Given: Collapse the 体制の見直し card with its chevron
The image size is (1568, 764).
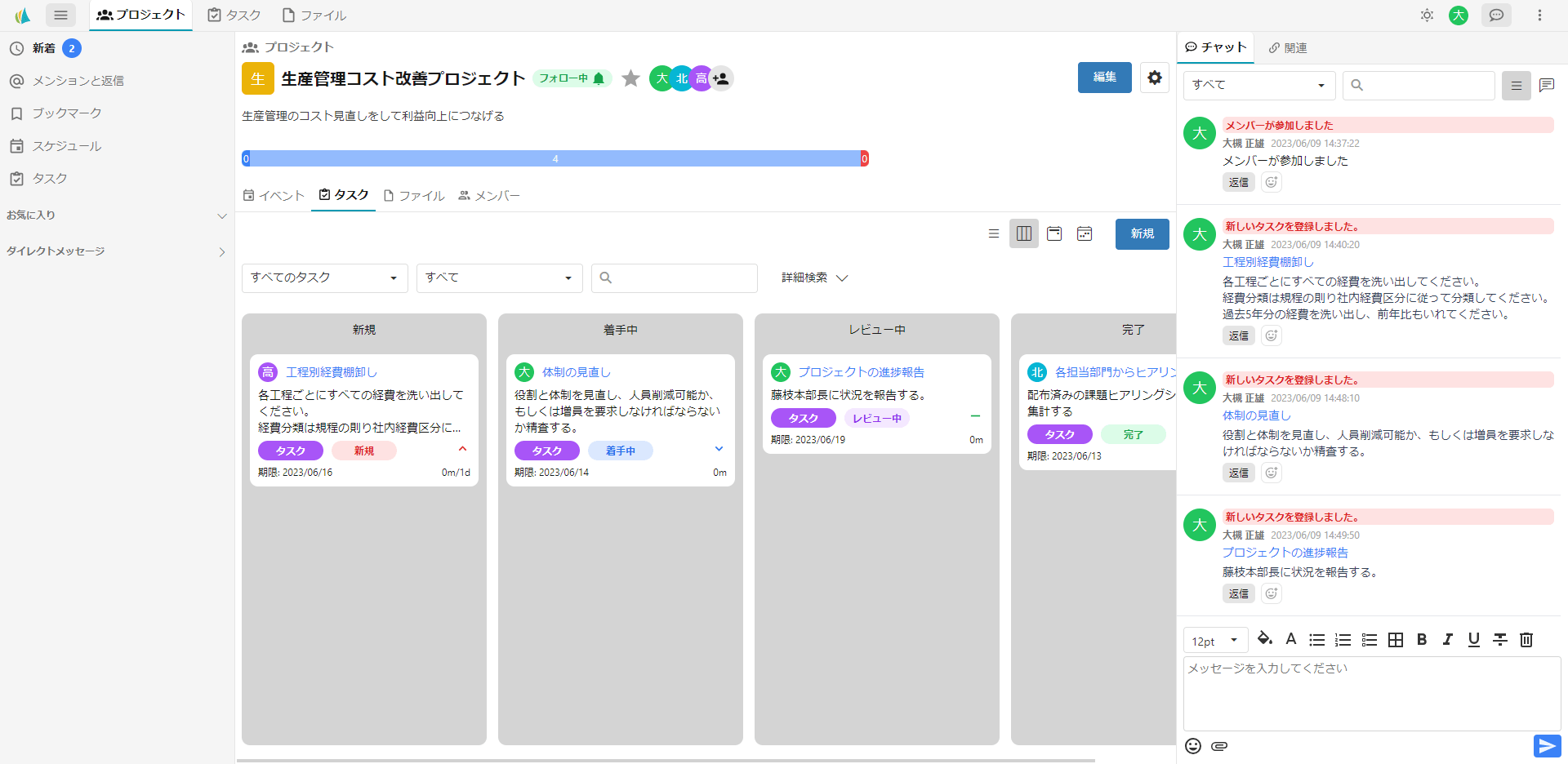Looking at the screenshot, I should pos(719,449).
